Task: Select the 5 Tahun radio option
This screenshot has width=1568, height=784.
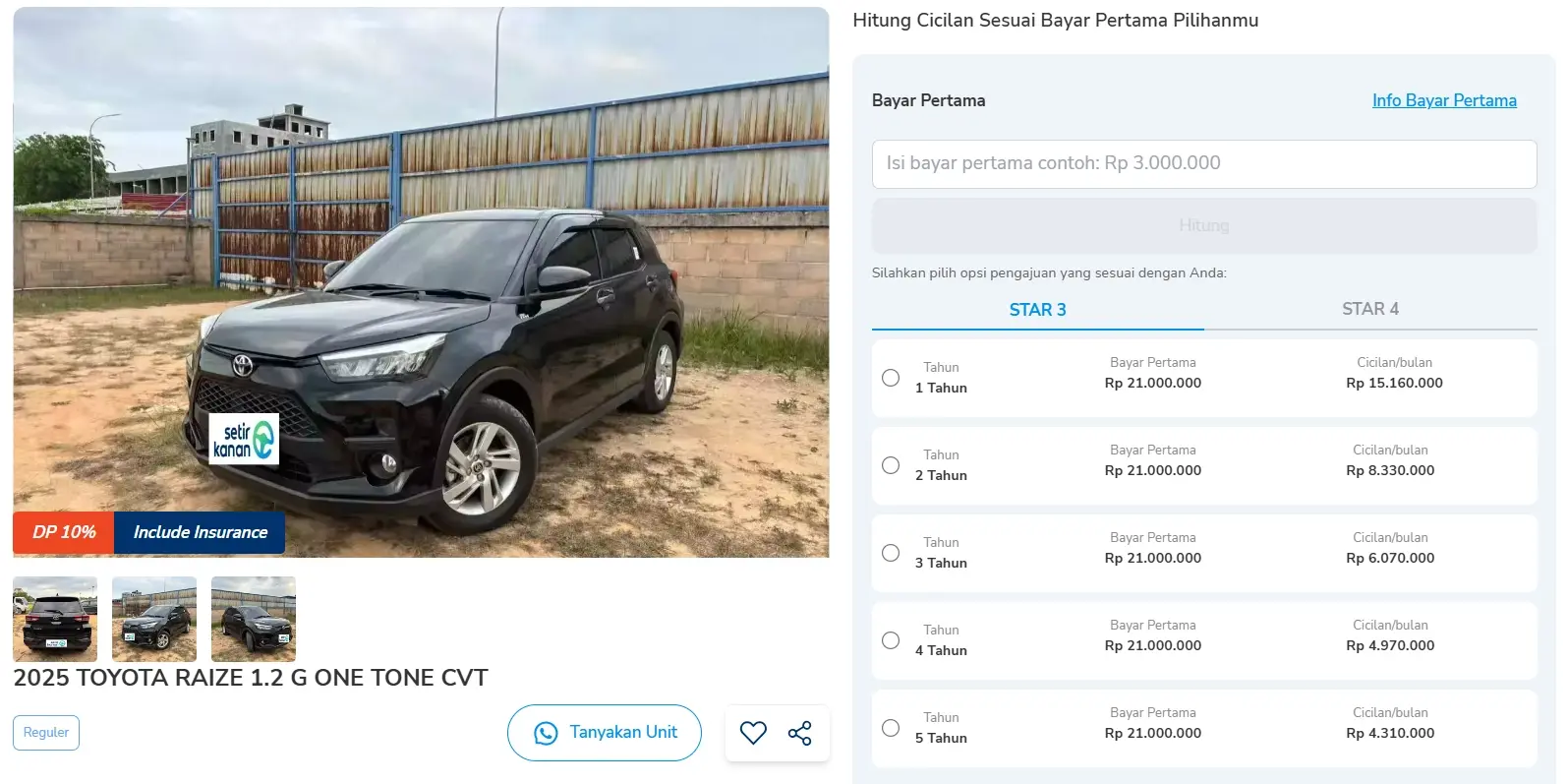Action: click(891, 728)
